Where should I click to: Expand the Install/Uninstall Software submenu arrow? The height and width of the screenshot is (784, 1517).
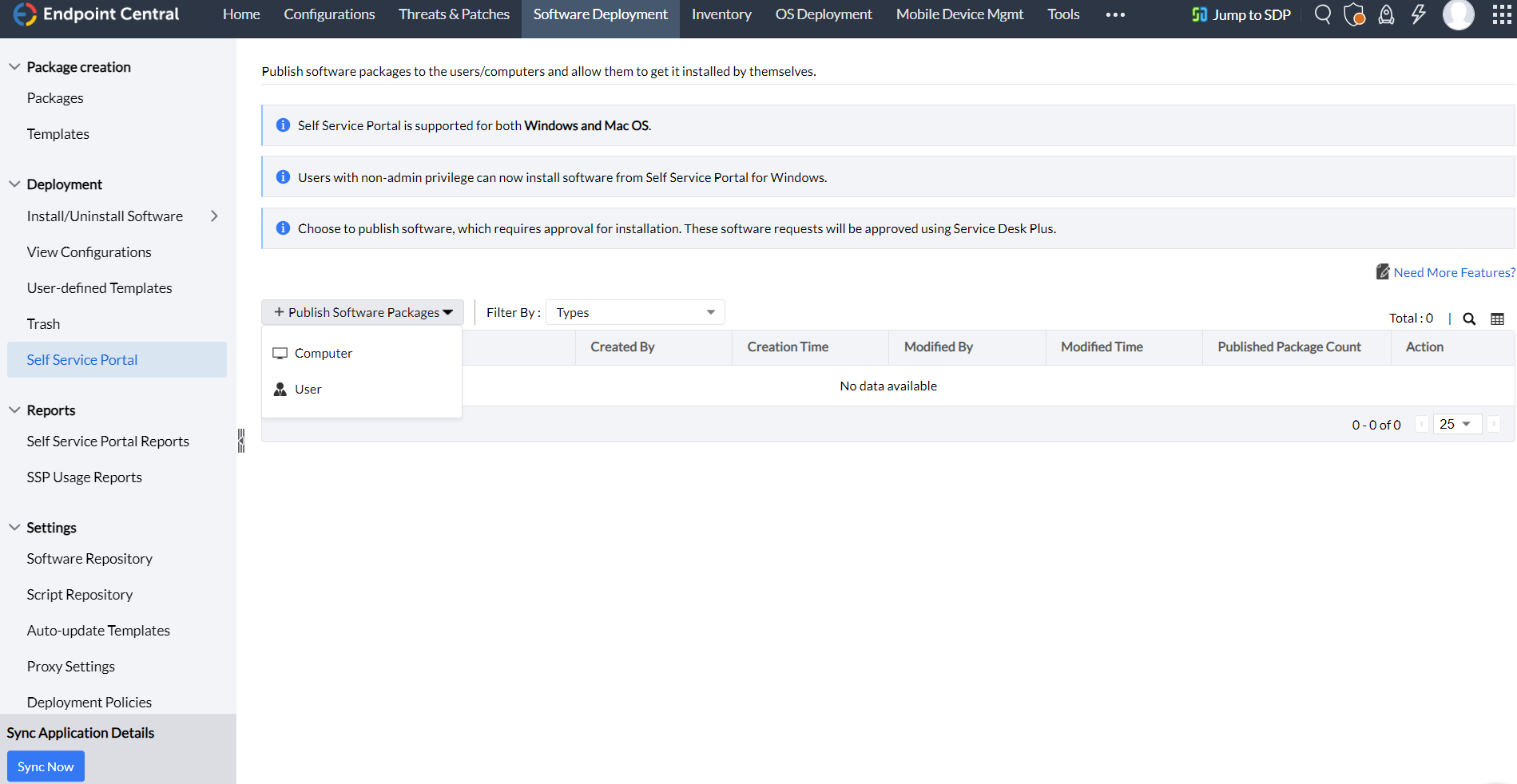214,216
